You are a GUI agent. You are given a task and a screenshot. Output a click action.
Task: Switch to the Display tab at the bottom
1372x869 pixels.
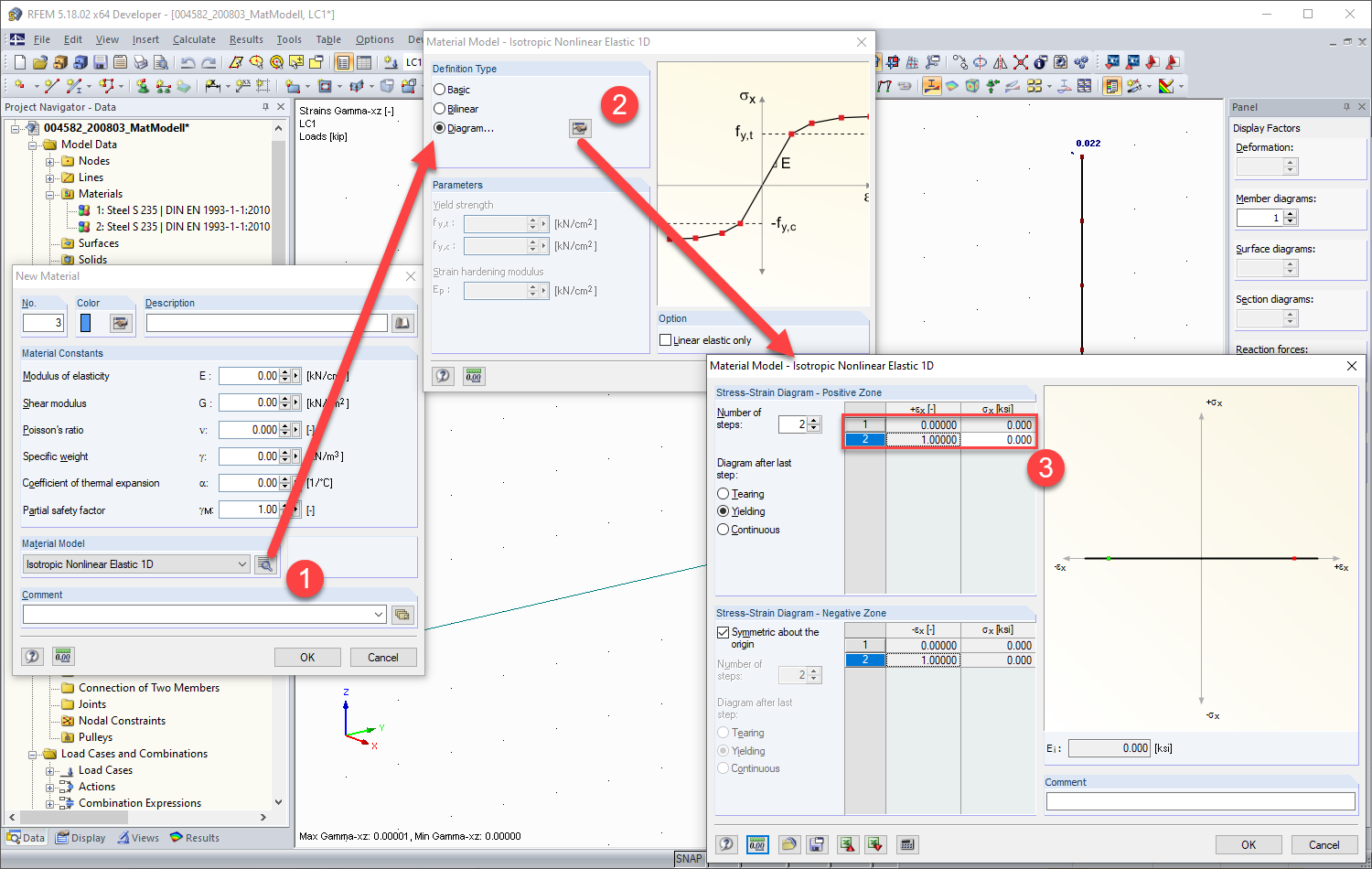(x=80, y=837)
